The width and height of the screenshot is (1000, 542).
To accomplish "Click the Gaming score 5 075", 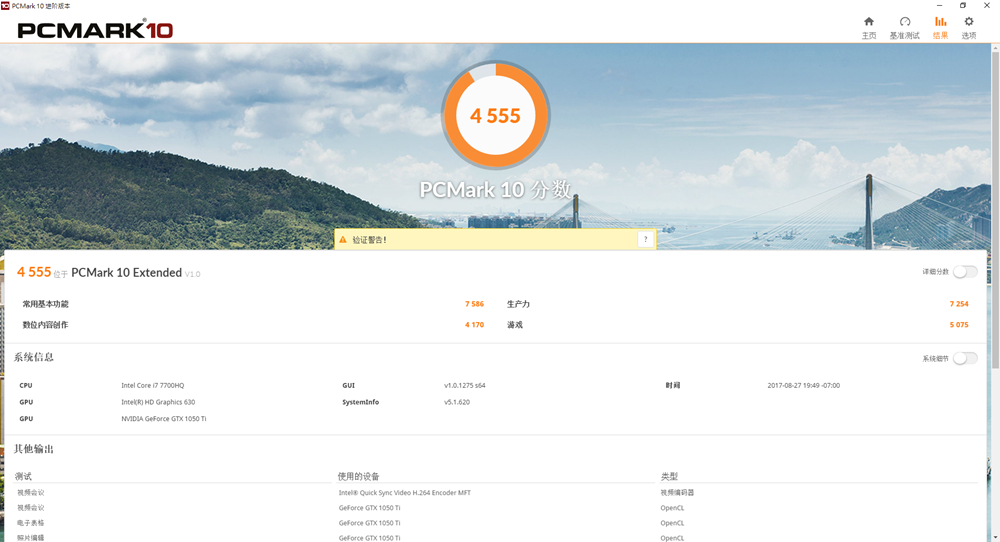I will pos(959,325).
